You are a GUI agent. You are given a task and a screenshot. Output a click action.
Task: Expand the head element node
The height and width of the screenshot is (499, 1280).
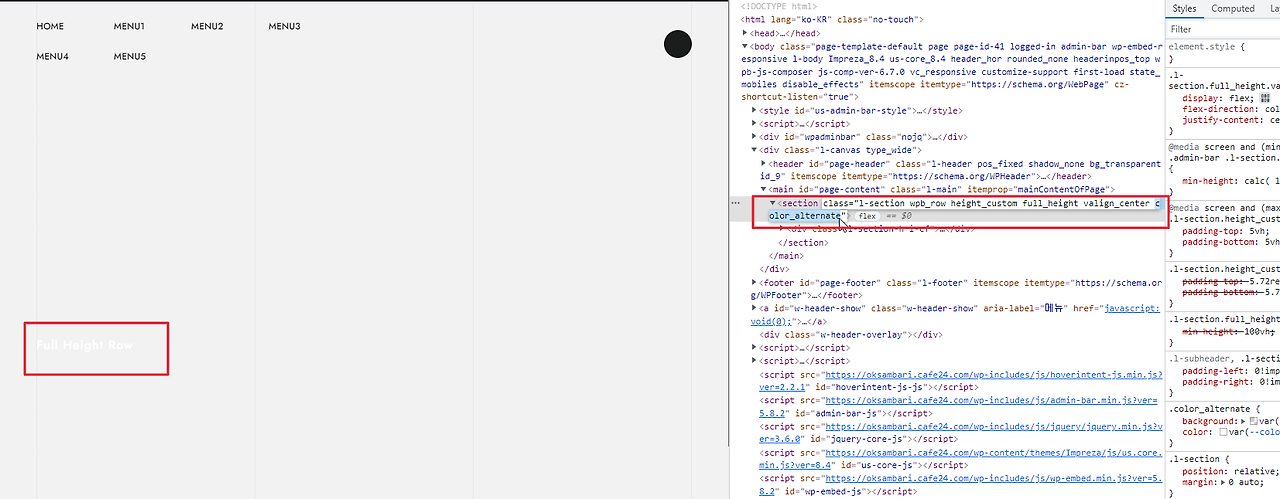coord(745,33)
